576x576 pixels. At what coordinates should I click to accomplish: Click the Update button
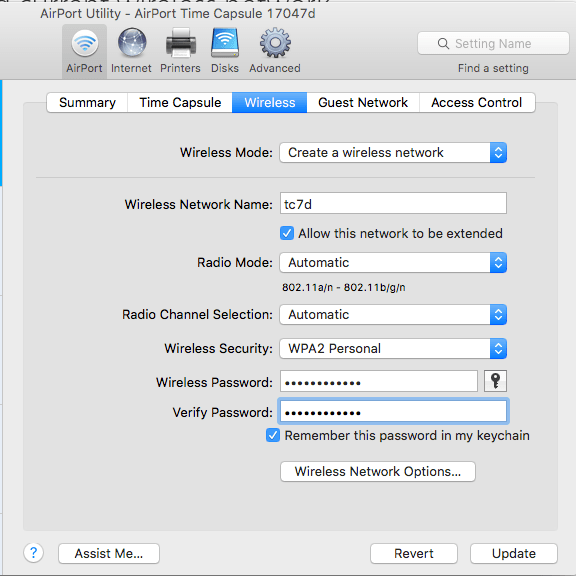point(514,553)
